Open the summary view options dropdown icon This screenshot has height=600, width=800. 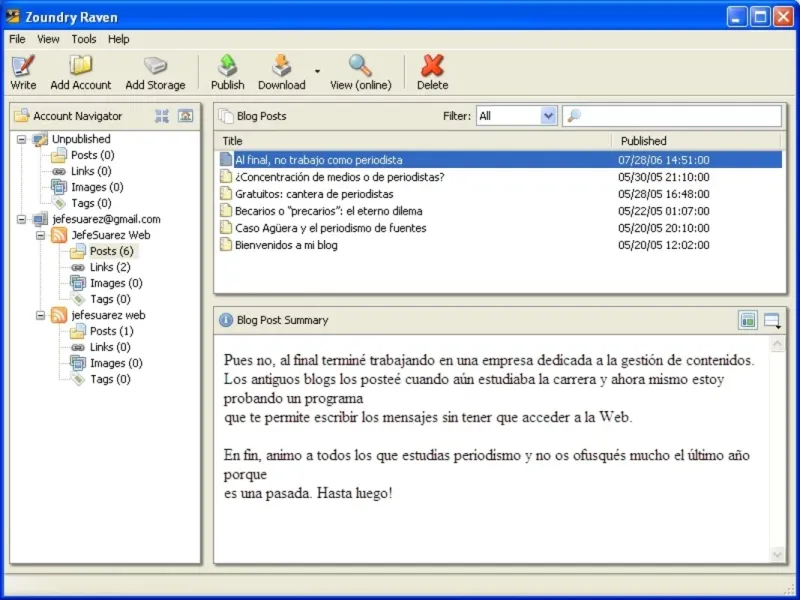tap(772, 320)
